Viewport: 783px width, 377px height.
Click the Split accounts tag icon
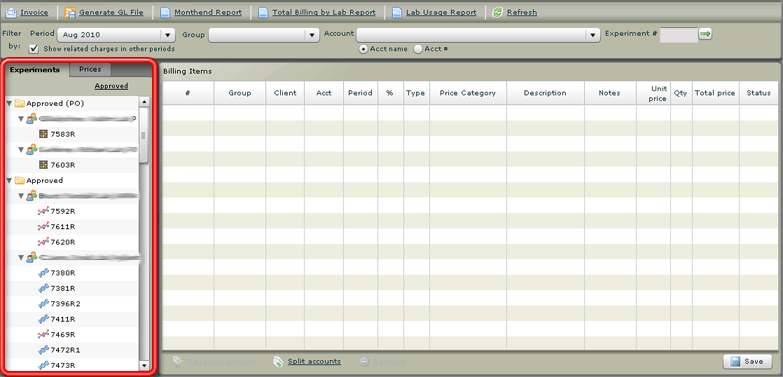point(279,362)
